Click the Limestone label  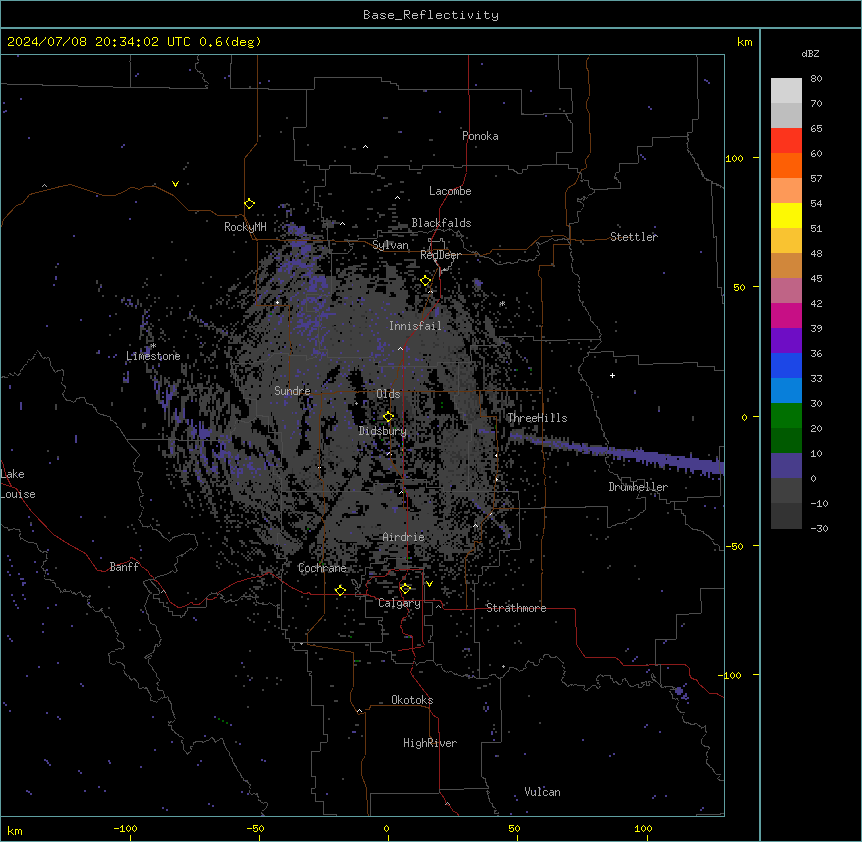(153, 356)
